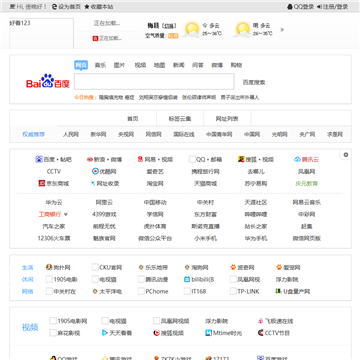The height and width of the screenshot is (360, 360).
Task: Open the PChome link
Action: tap(157, 291)
